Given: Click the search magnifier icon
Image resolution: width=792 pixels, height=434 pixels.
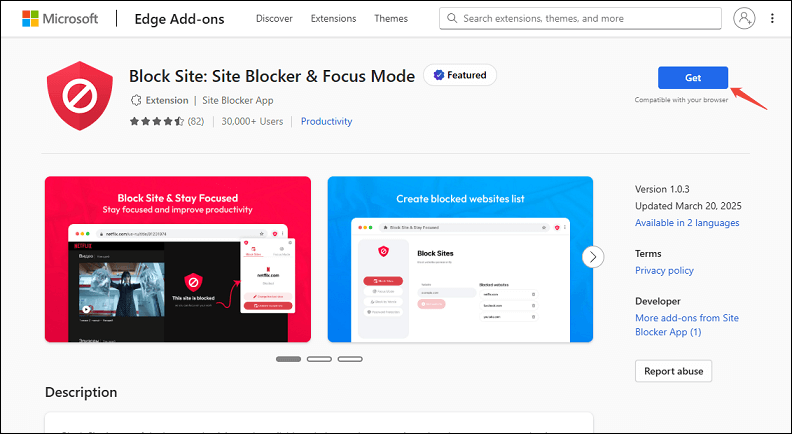Looking at the screenshot, I should pyautogui.click(x=453, y=19).
